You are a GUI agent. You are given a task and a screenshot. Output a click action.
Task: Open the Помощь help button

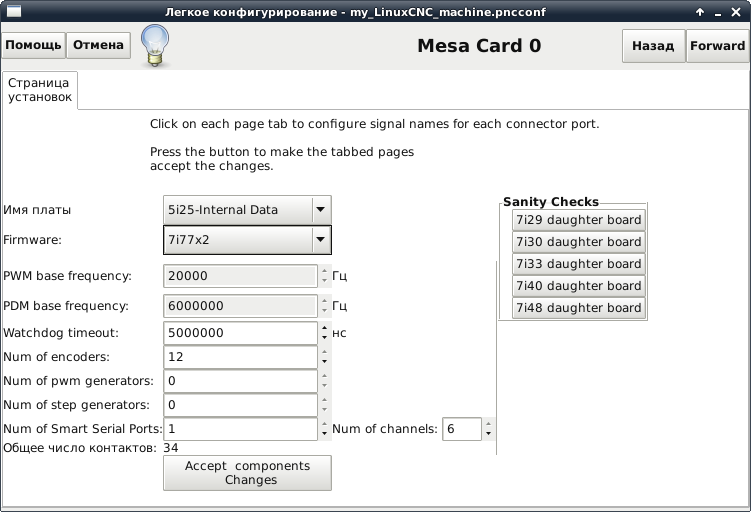click(34, 45)
